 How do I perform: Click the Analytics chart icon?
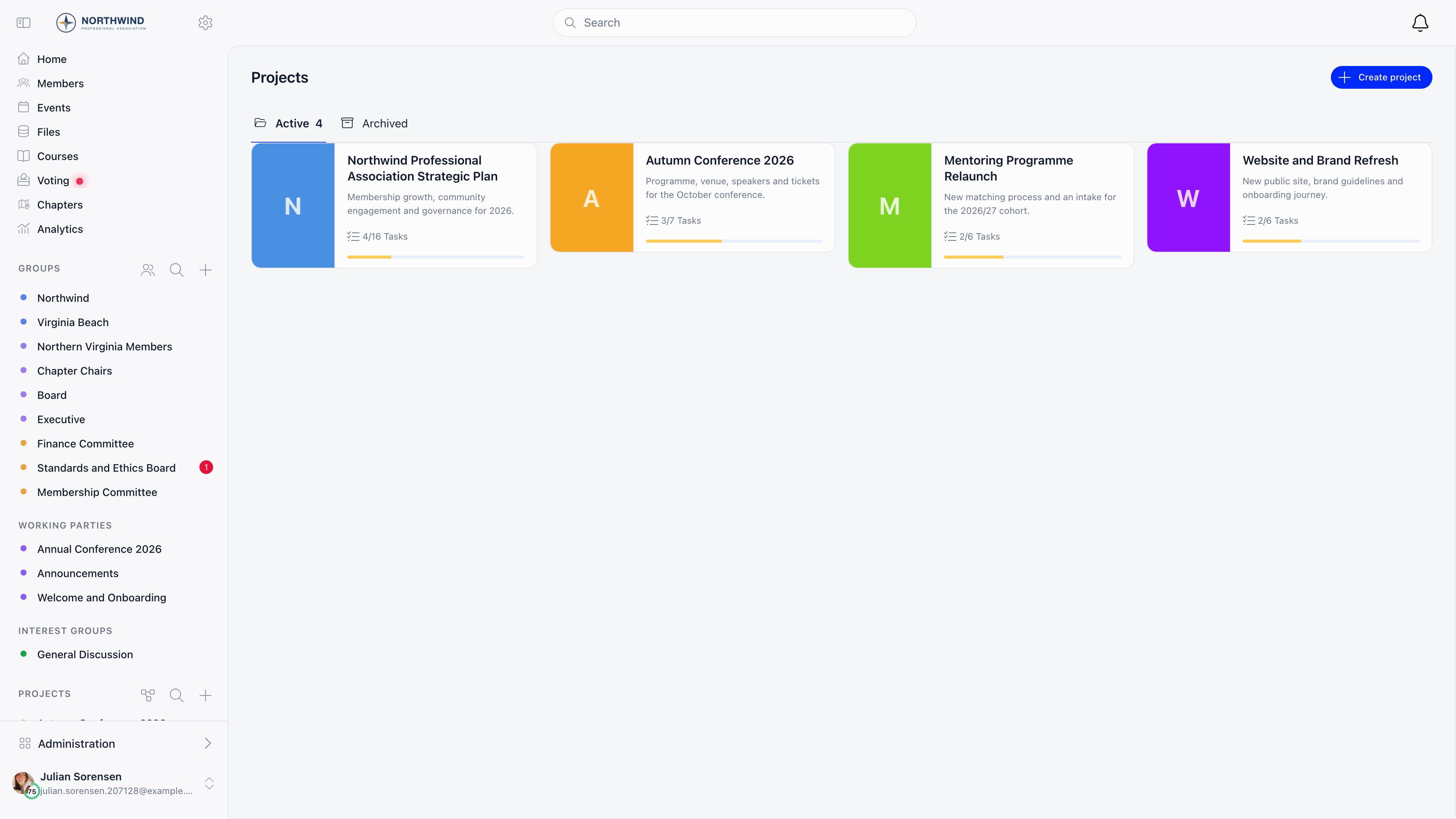coord(23,229)
